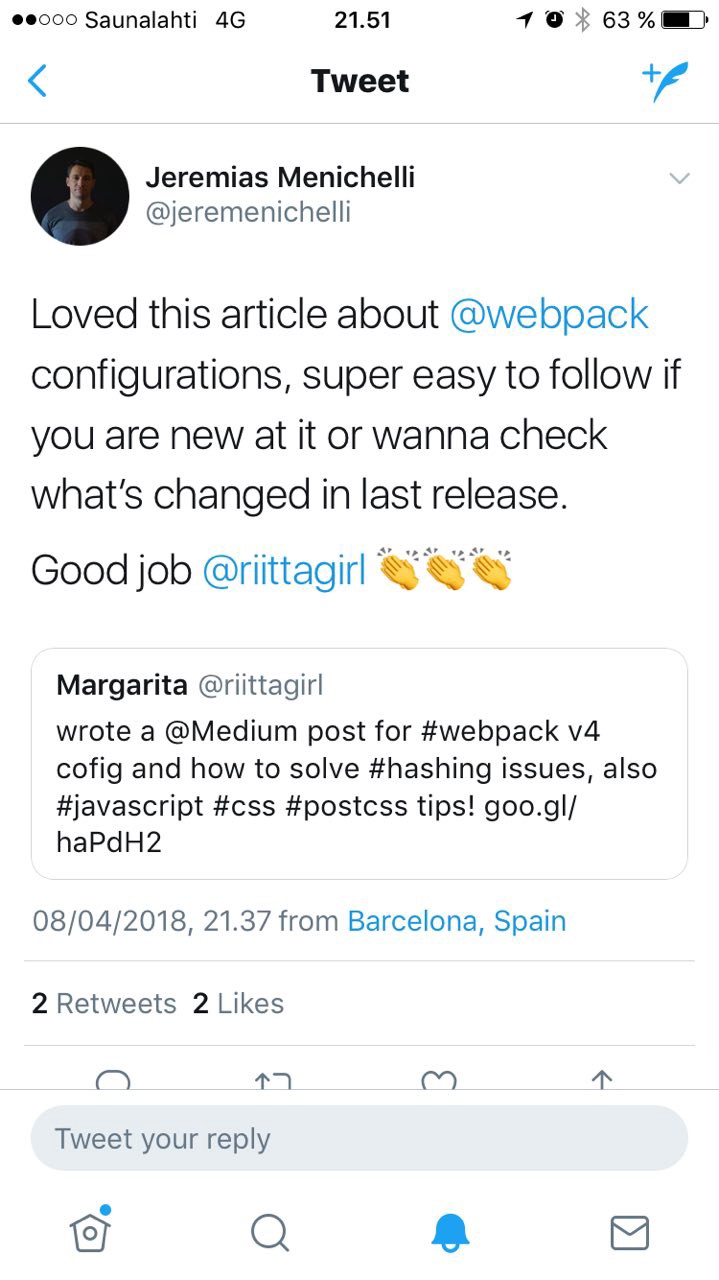719x1280 pixels.
Task: Focus the Tweet your reply field
Action: pyautogui.click(x=359, y=1138)
